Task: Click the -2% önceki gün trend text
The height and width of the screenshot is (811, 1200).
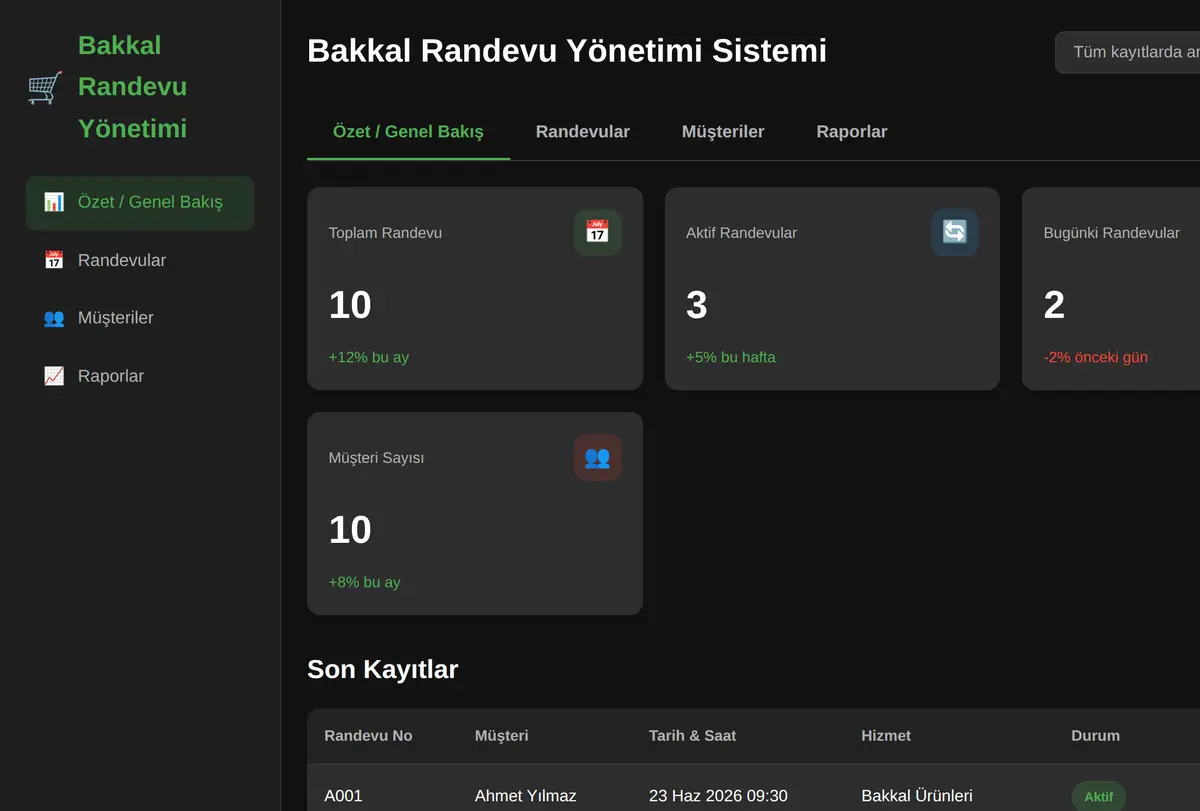Action: click(x=1096, y=357)
